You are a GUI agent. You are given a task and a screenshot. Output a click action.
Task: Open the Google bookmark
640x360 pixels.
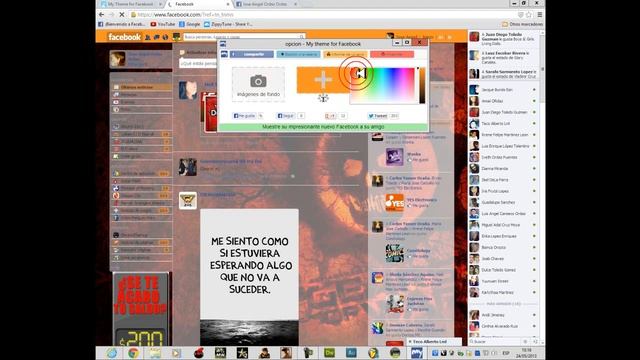(x=190, y=24)
